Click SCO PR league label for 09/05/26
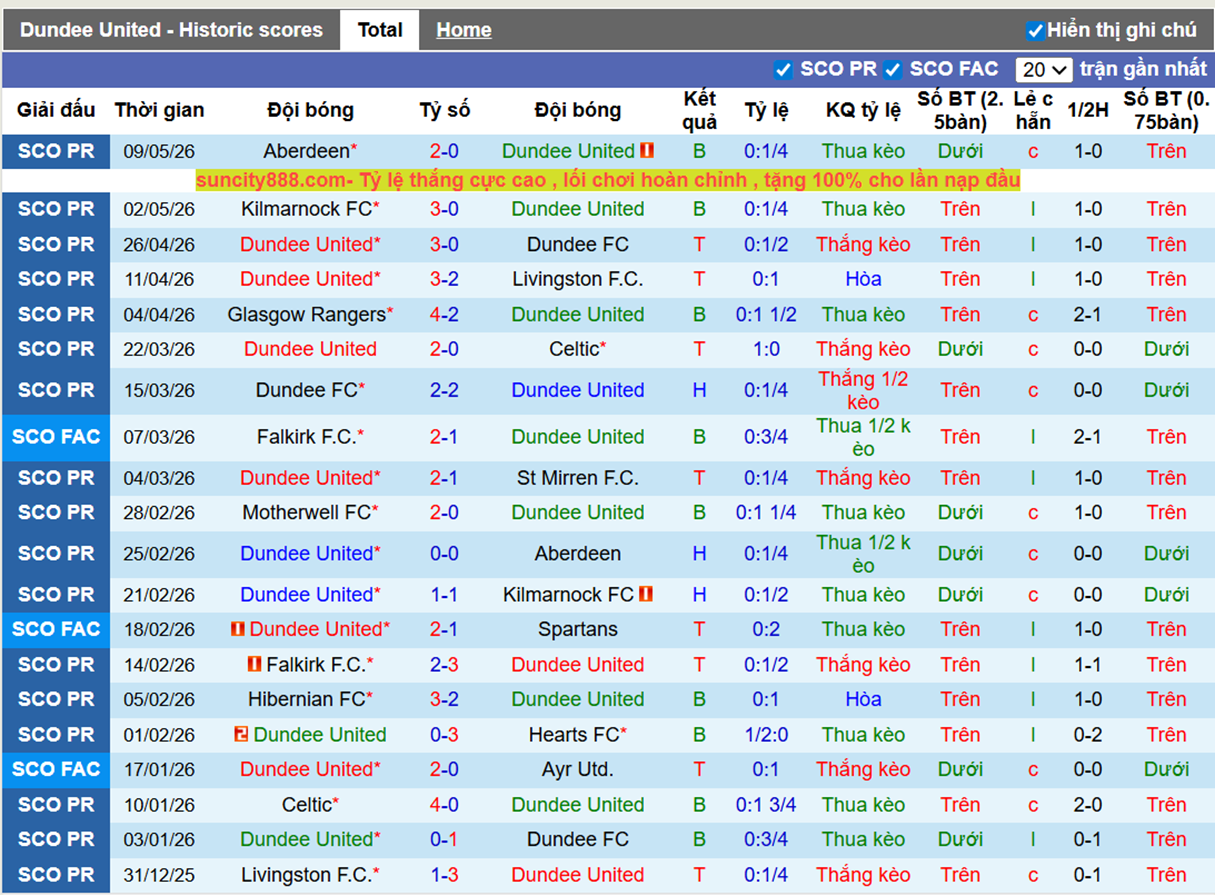The height and width of the screenshot is (895, 1215). pos(56,151)
